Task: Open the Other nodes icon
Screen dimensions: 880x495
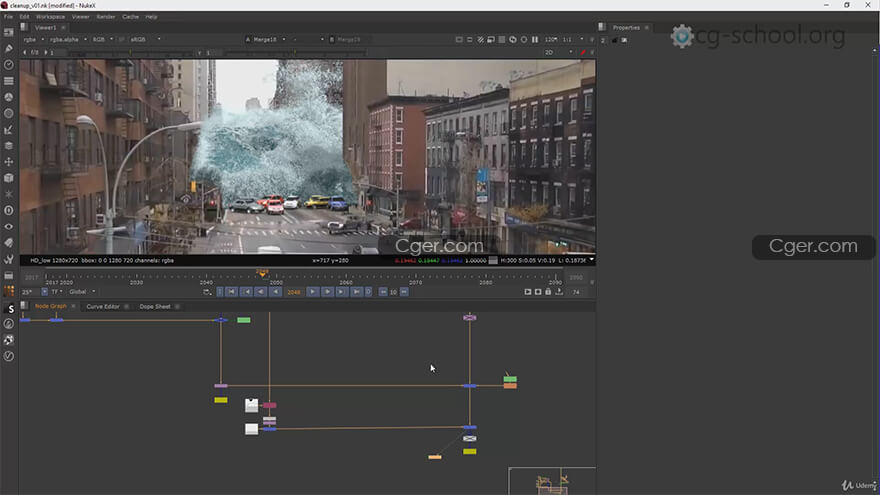Action: pos(8,276)
